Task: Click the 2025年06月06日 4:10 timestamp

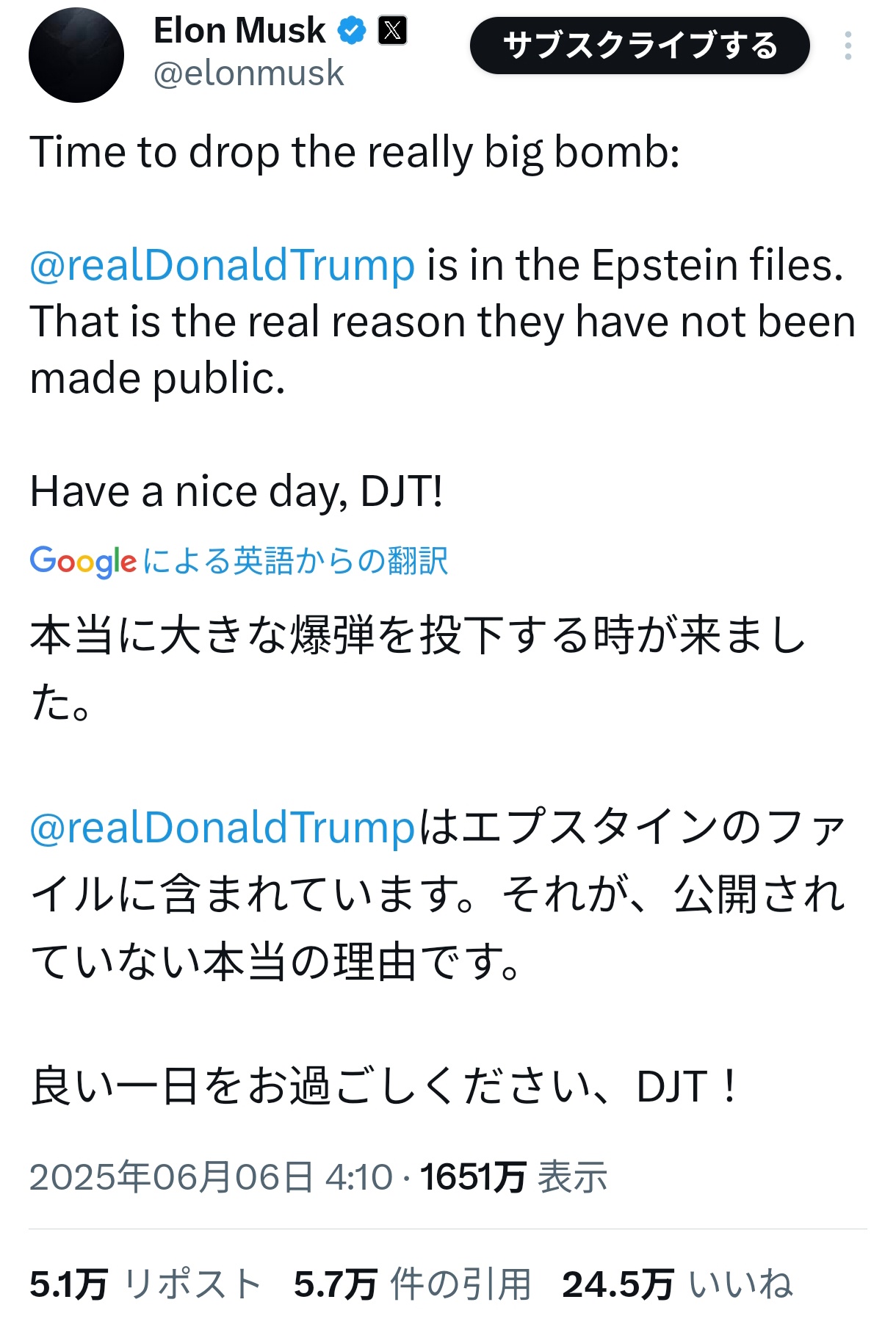Action: tap(211, 1176)
